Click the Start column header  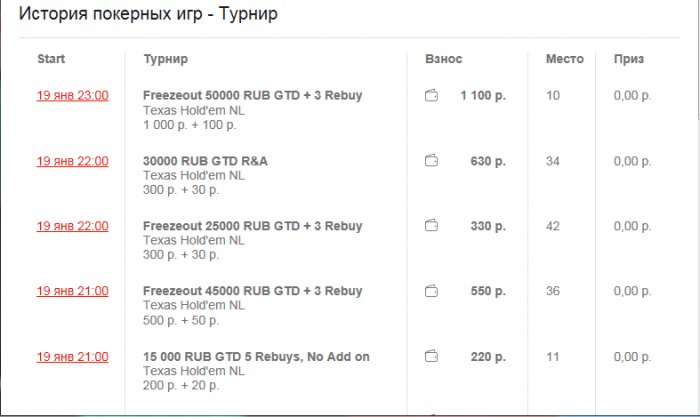(51, 59)
